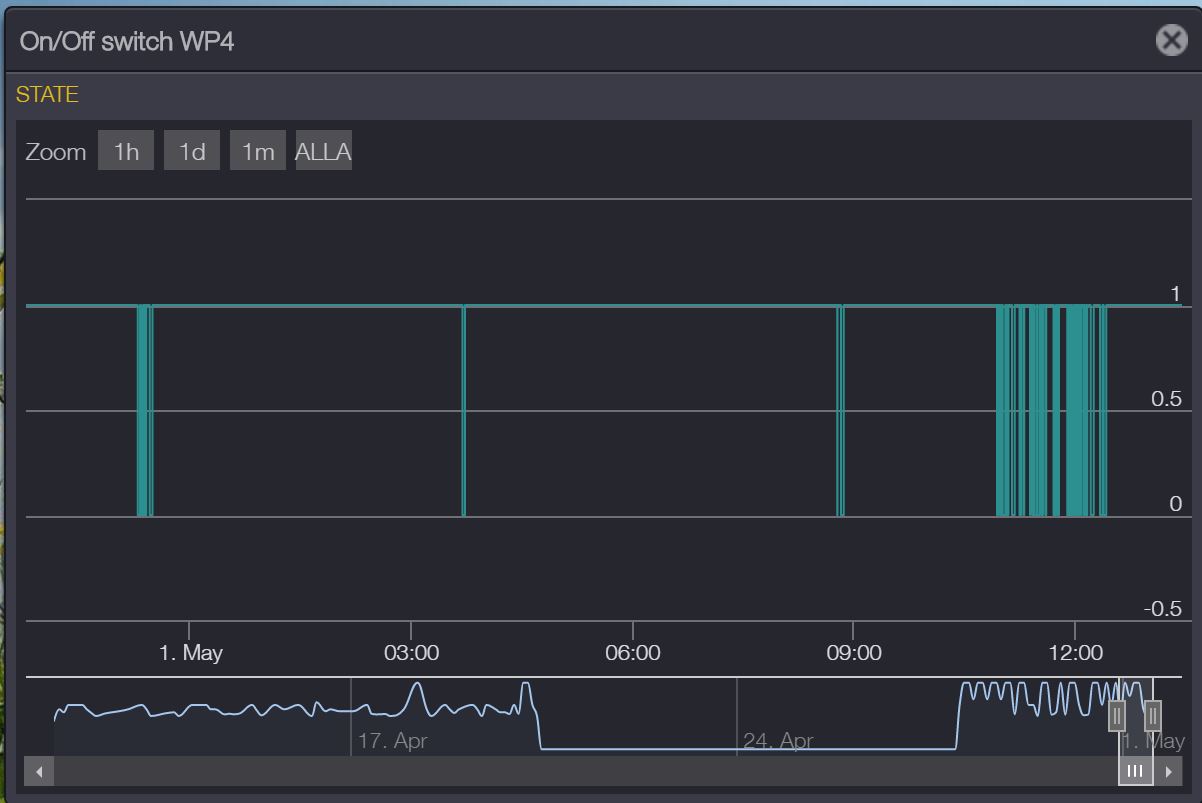The height and width of the screenshot is (803, 1202).
Task: Click the right scrollbar arrow
Action: point(1168,771)
